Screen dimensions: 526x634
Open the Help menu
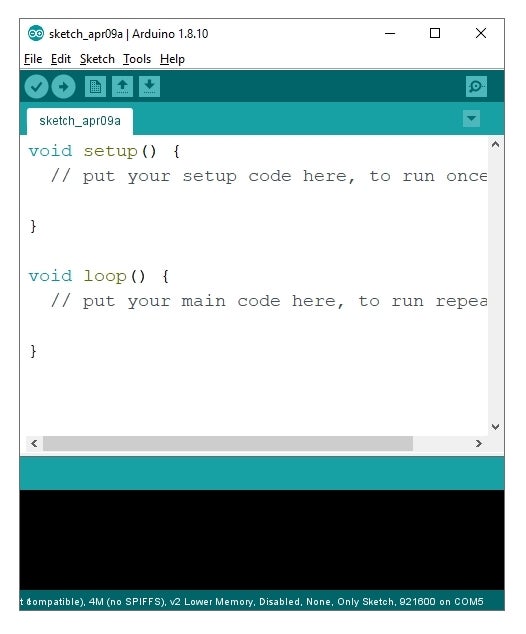tap(172, 59)
